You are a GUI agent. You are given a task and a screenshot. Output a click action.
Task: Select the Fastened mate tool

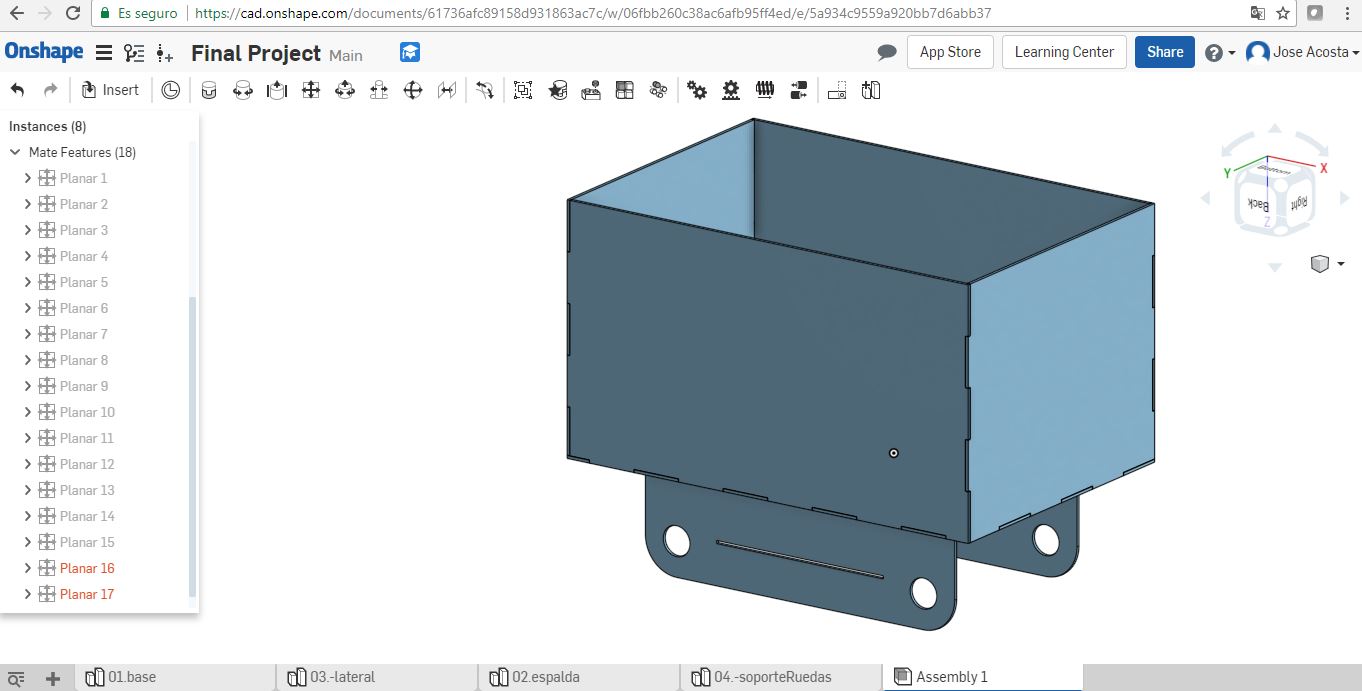pyautogui.click(x=208, y=90)
